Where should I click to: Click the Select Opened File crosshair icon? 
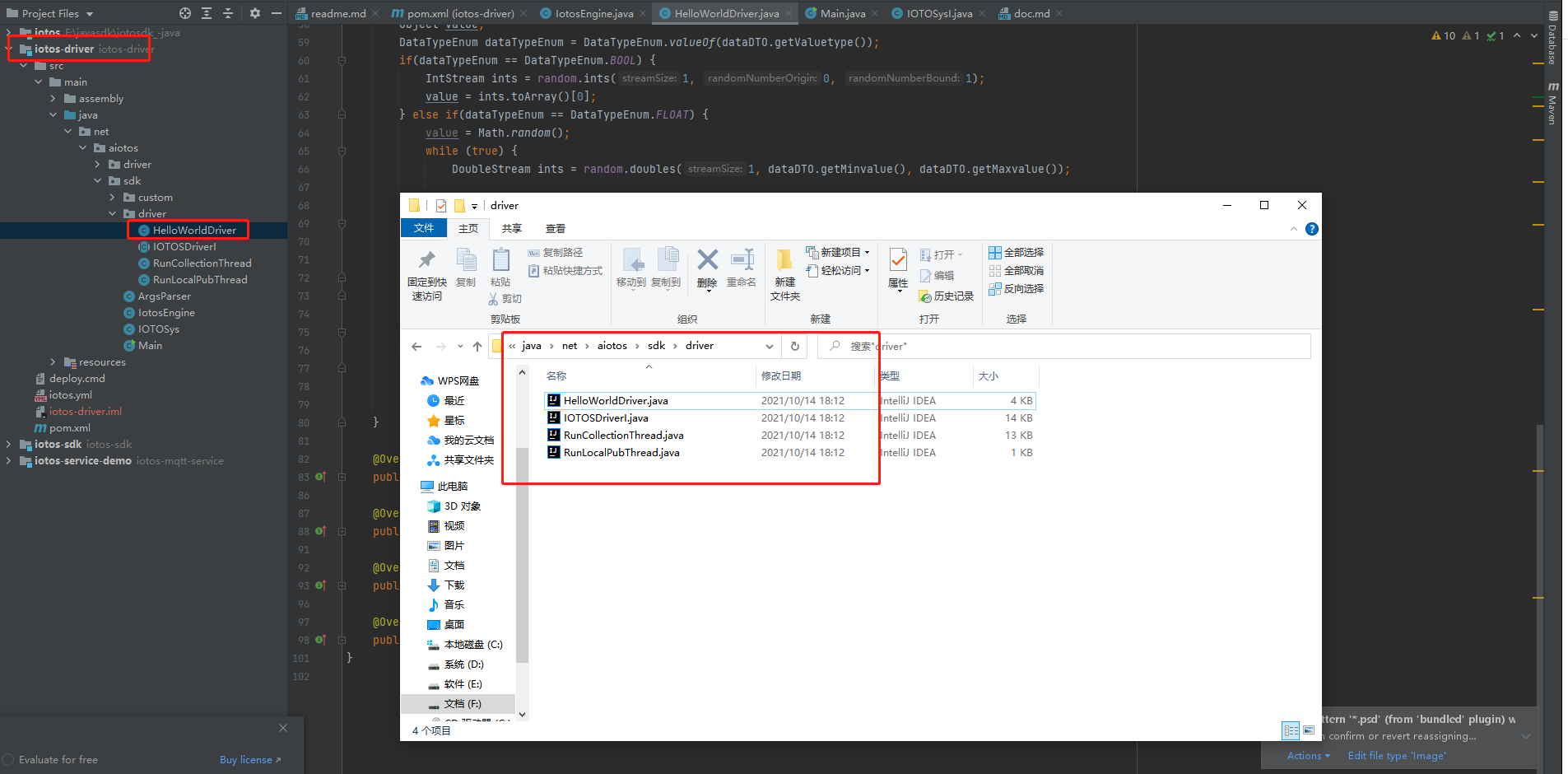185,13
